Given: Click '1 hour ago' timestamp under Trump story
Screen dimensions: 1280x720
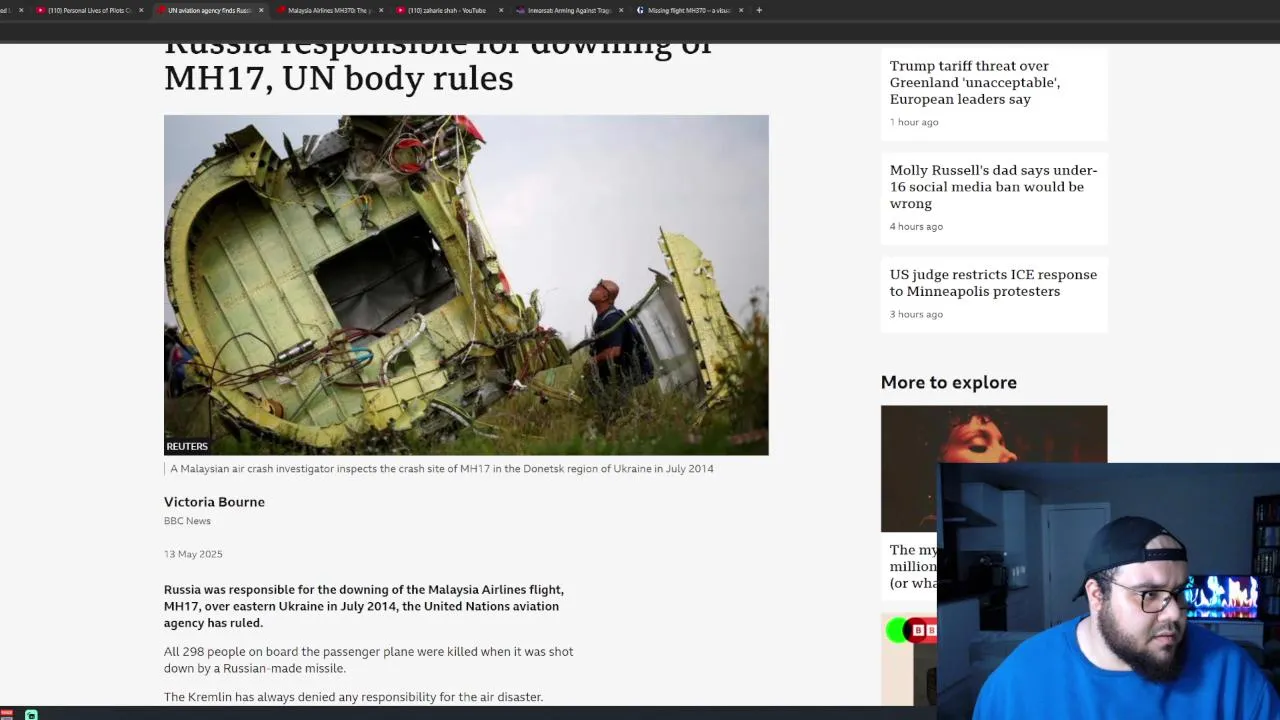Looking at the screenshot, I should tap(914, 122).
